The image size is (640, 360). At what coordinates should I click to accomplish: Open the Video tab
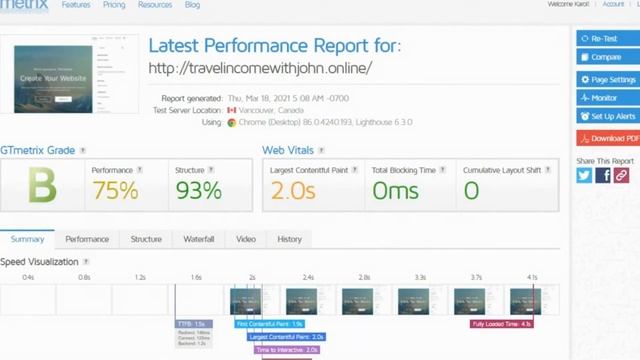click(246, 239)
